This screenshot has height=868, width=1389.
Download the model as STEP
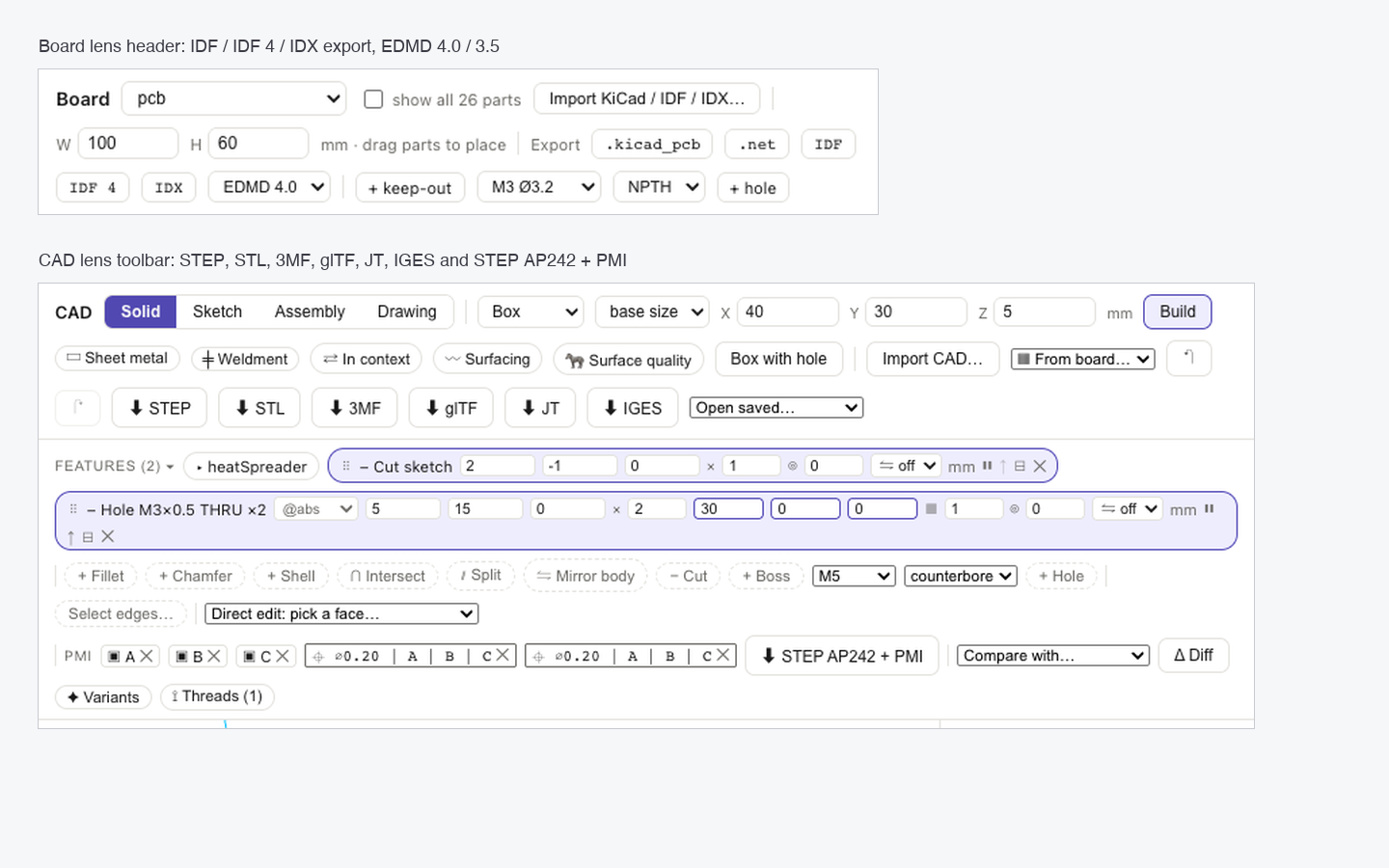point(160,408)
